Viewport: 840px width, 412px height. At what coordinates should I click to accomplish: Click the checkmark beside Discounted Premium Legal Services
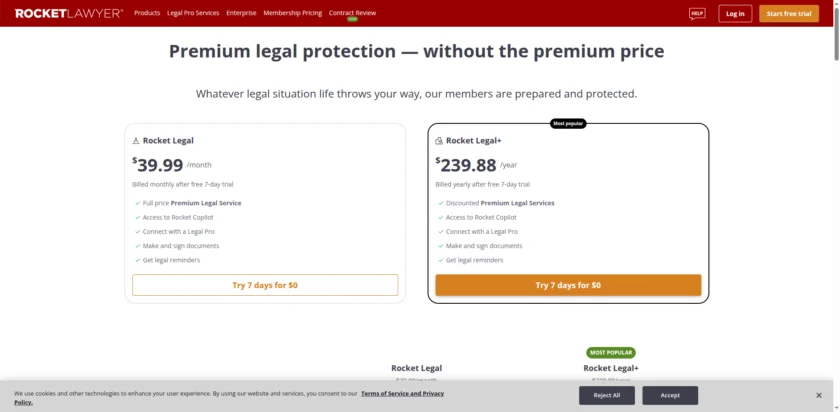click(439, 203)
